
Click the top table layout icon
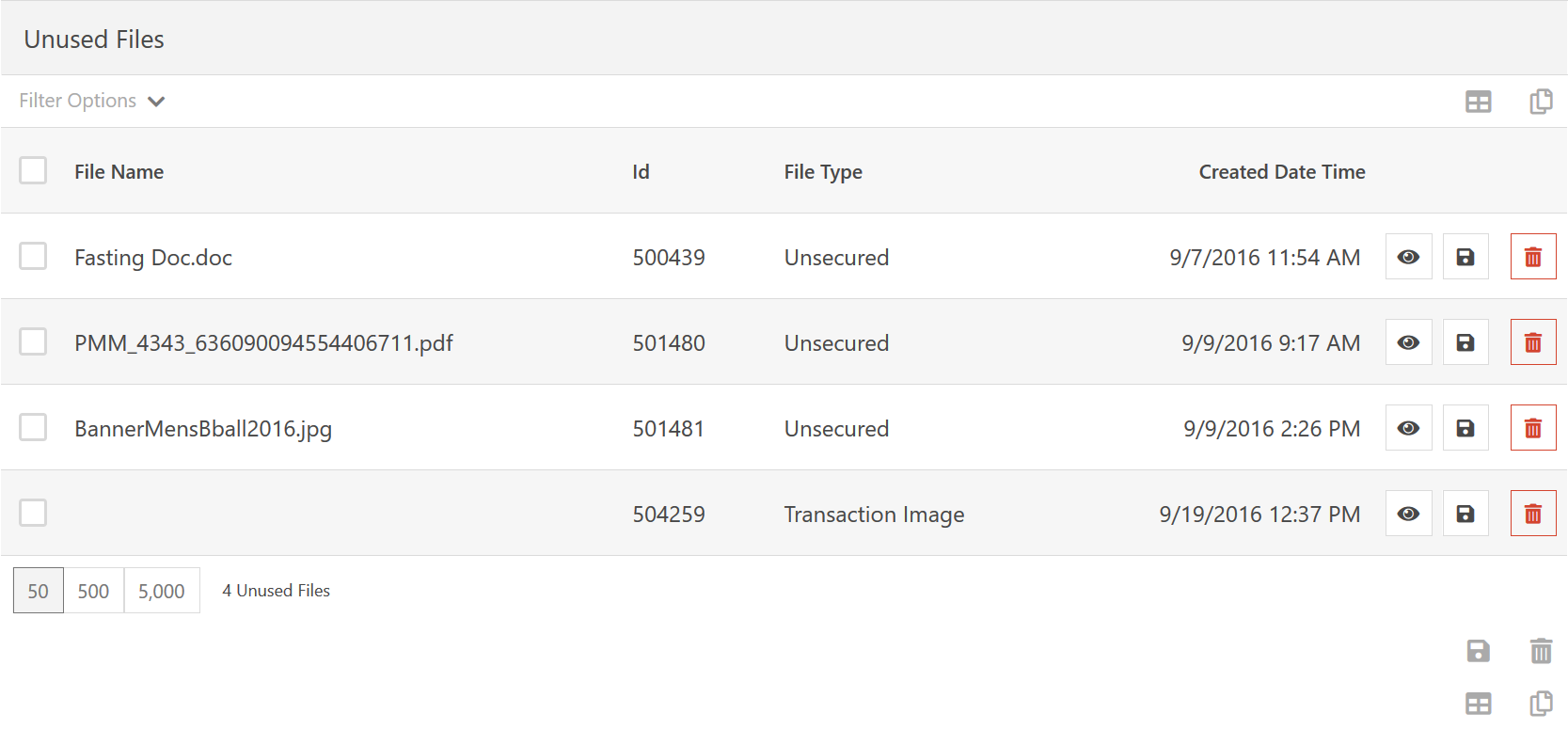click(1478, 102)
